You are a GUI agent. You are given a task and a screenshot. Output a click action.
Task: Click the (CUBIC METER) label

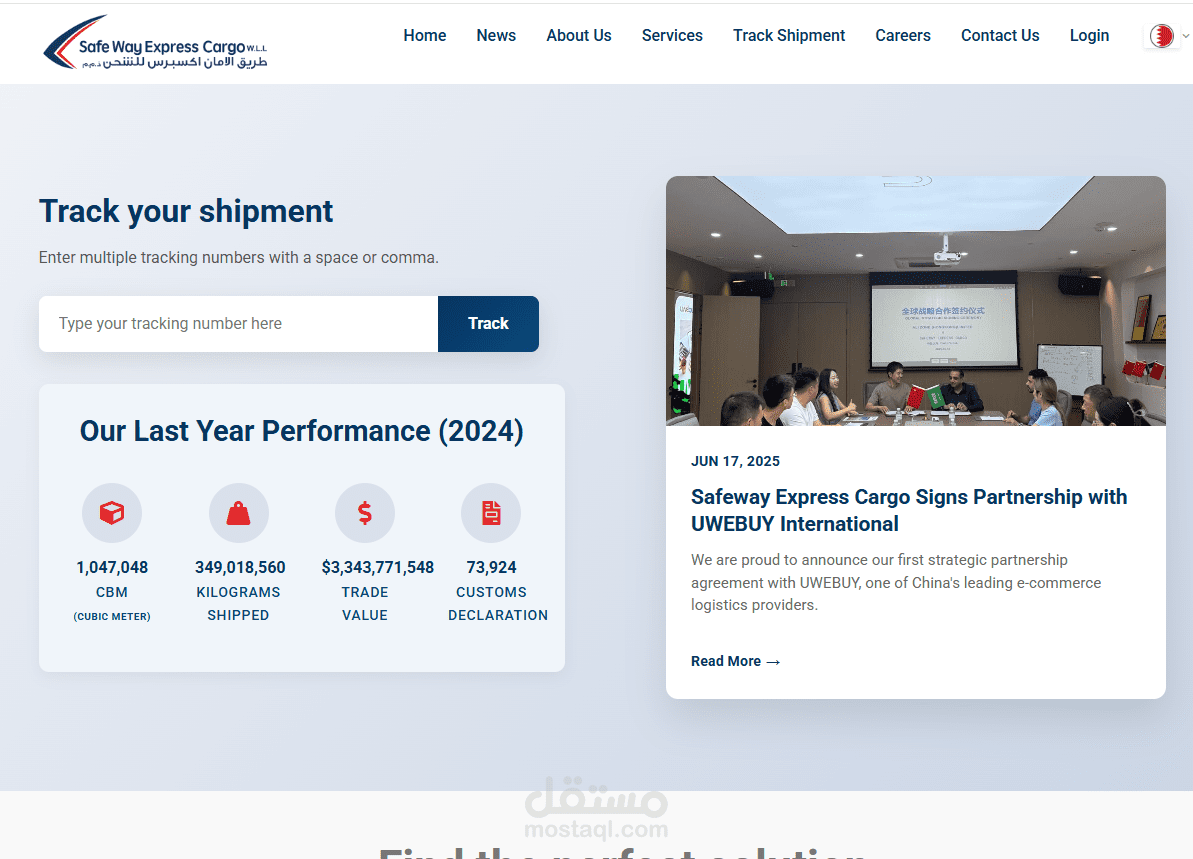112,616
